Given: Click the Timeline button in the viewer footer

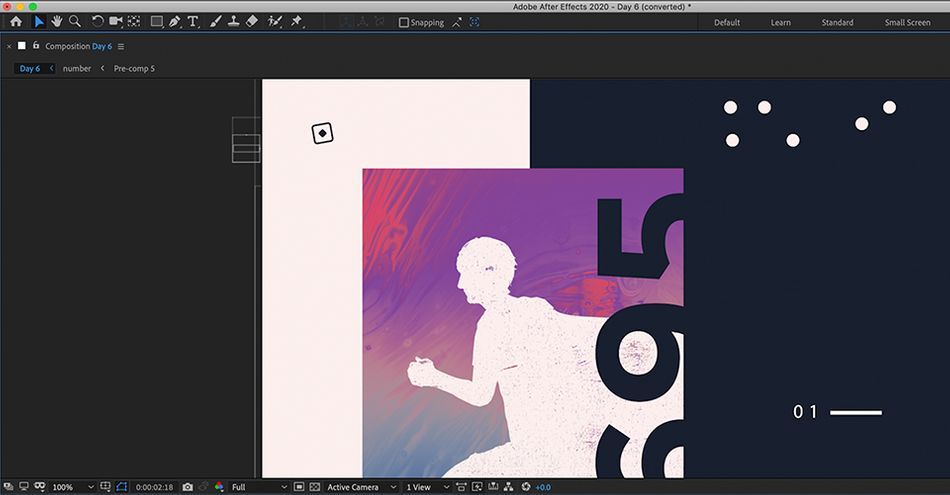Looking at the screenshot, I should coord(493,487).
